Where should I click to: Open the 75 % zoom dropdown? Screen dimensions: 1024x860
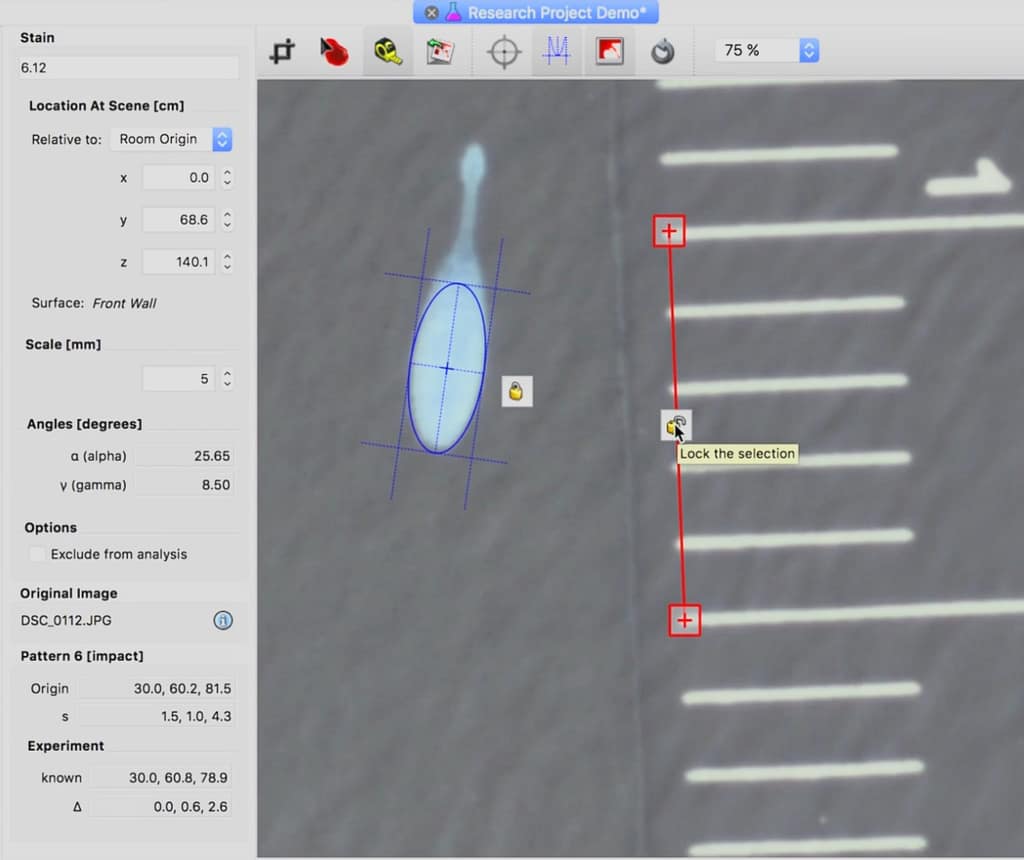click(766, 50)
